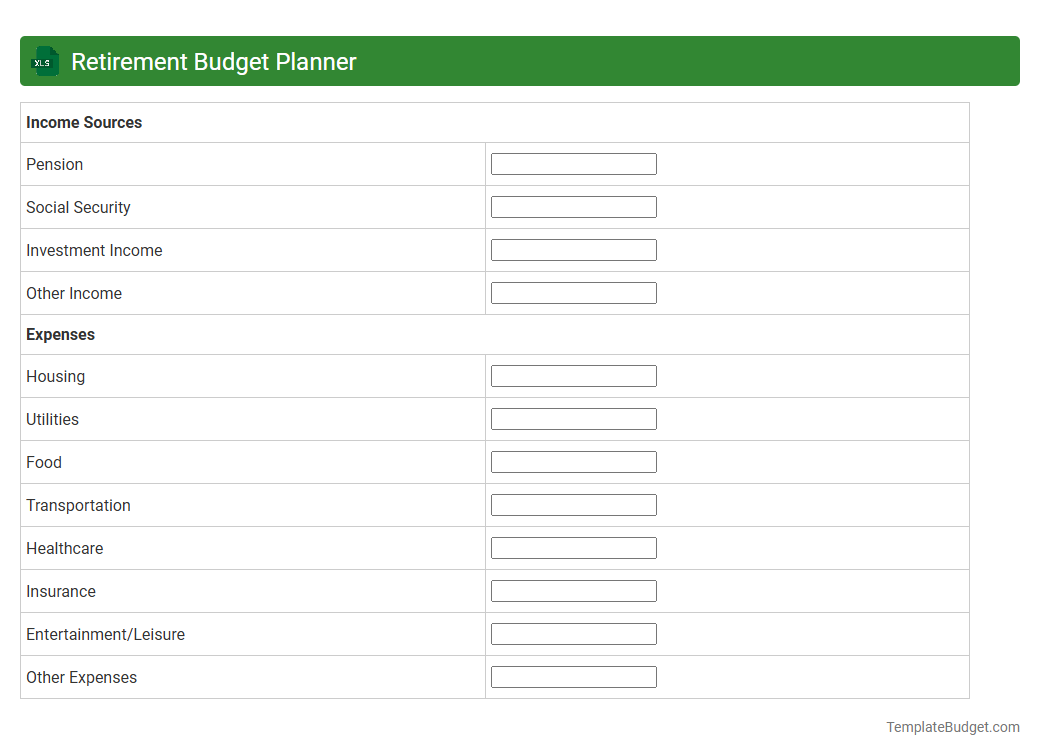Screen dimensions: 1040x756
Task: Click inside the Insurance expense field
Action: [x=573, y=590]
